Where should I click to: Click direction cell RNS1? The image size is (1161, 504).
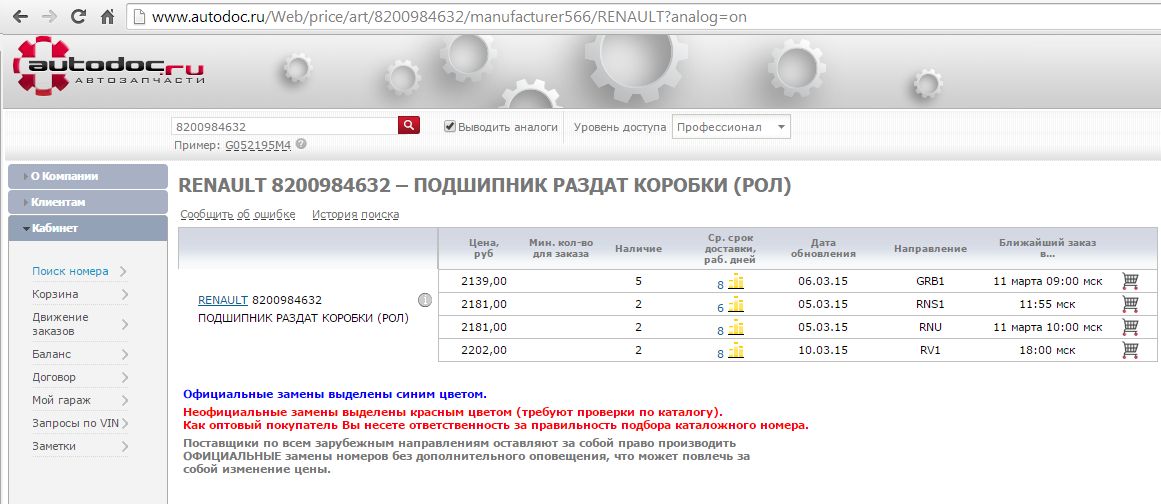click(930, 304)
